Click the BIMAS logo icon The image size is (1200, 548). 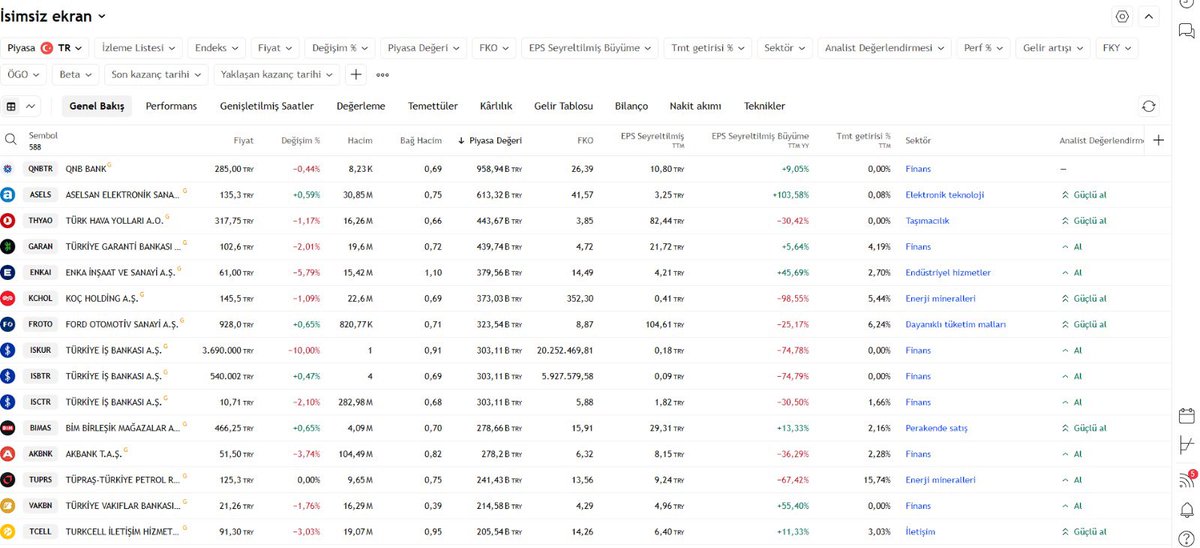[8, 427]
